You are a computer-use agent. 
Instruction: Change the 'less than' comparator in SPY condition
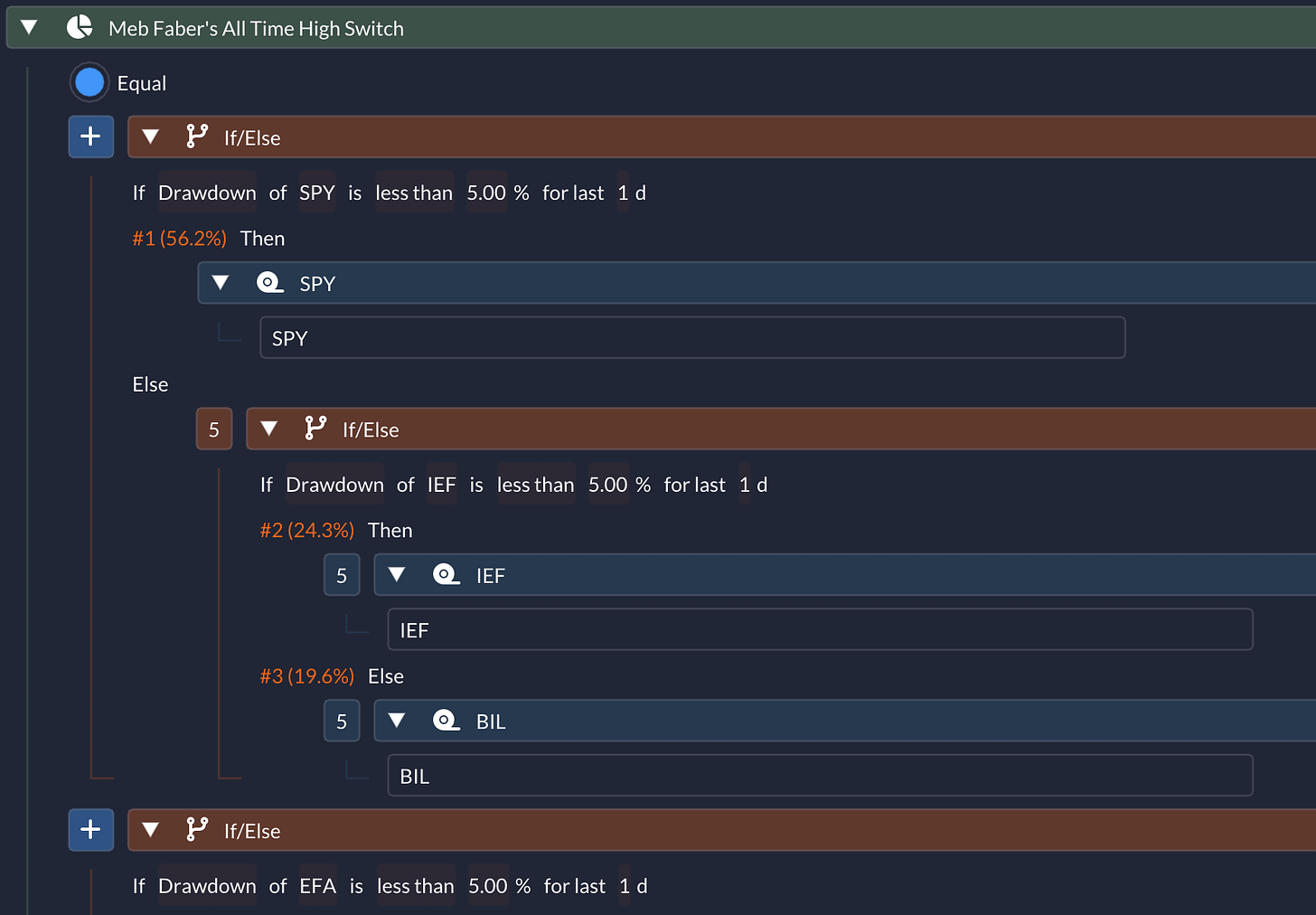coord(414,193)
